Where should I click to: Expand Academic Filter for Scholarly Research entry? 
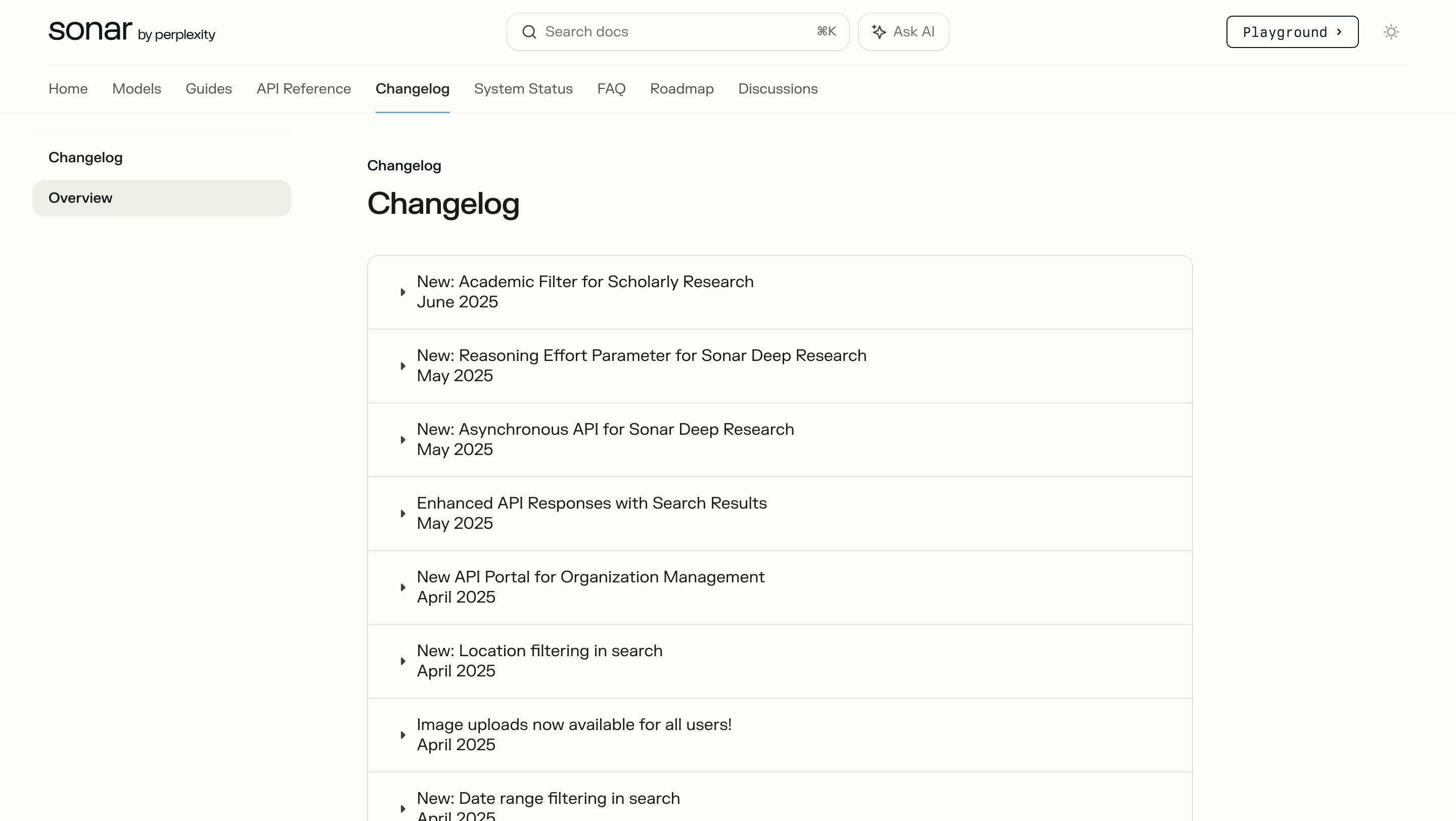[x=584, y=292]
